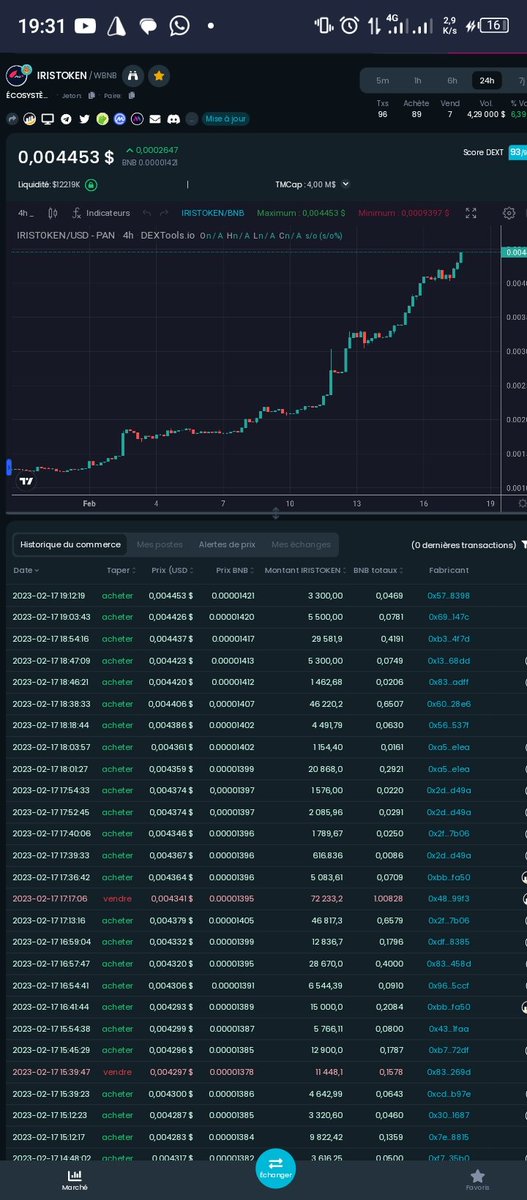Open the Historique du commerce tab
Screen dimensions: 527x1200
tap(71, 545)
